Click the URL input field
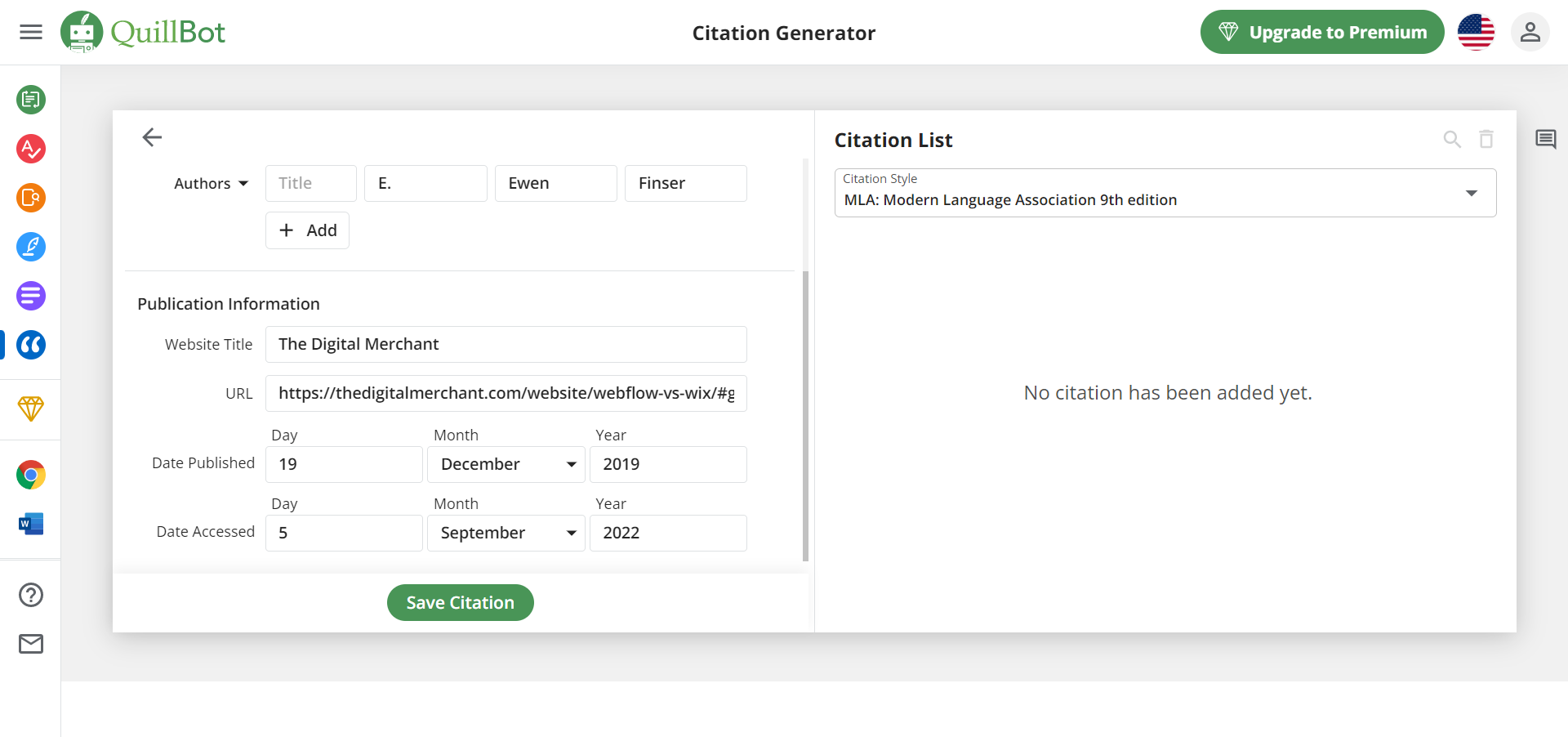Viewport: 1568px width, 737px height. (x=506, y=393)
